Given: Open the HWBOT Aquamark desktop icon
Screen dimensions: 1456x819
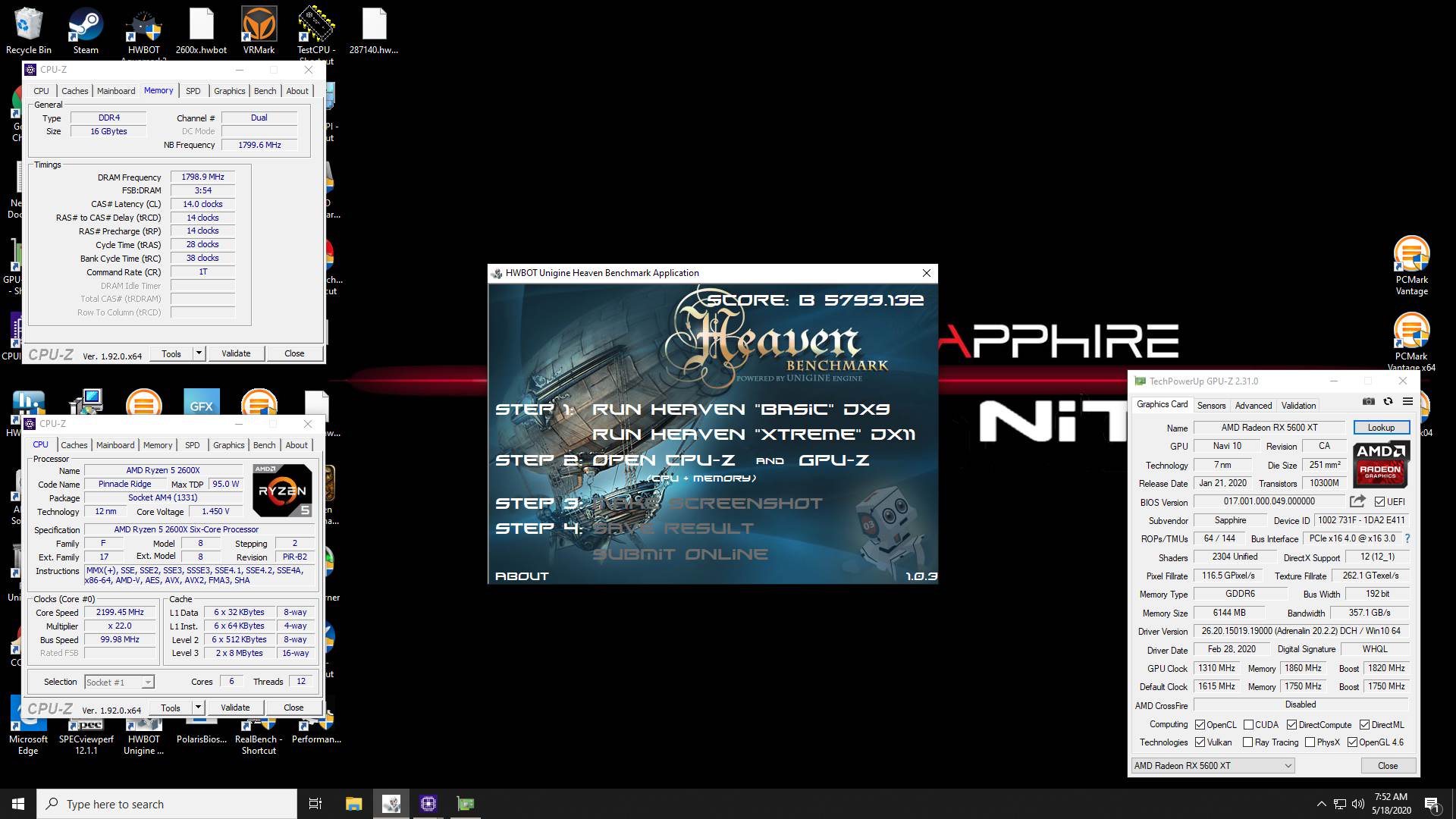Looking at the screenshot, I should (143, 32).
